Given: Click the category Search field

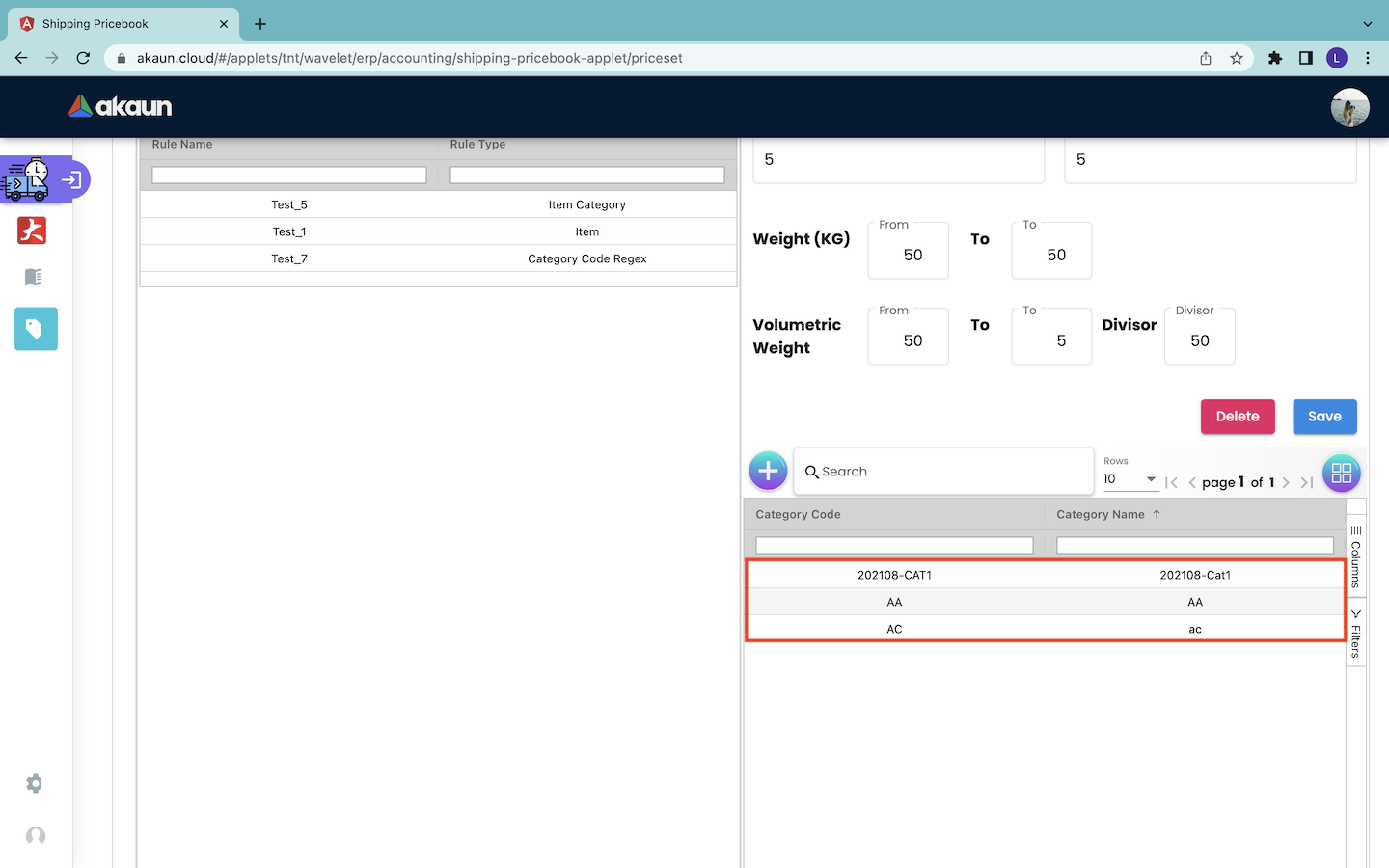Looking at the screenshot, I should pyautogui.click(x=945, y=472).
